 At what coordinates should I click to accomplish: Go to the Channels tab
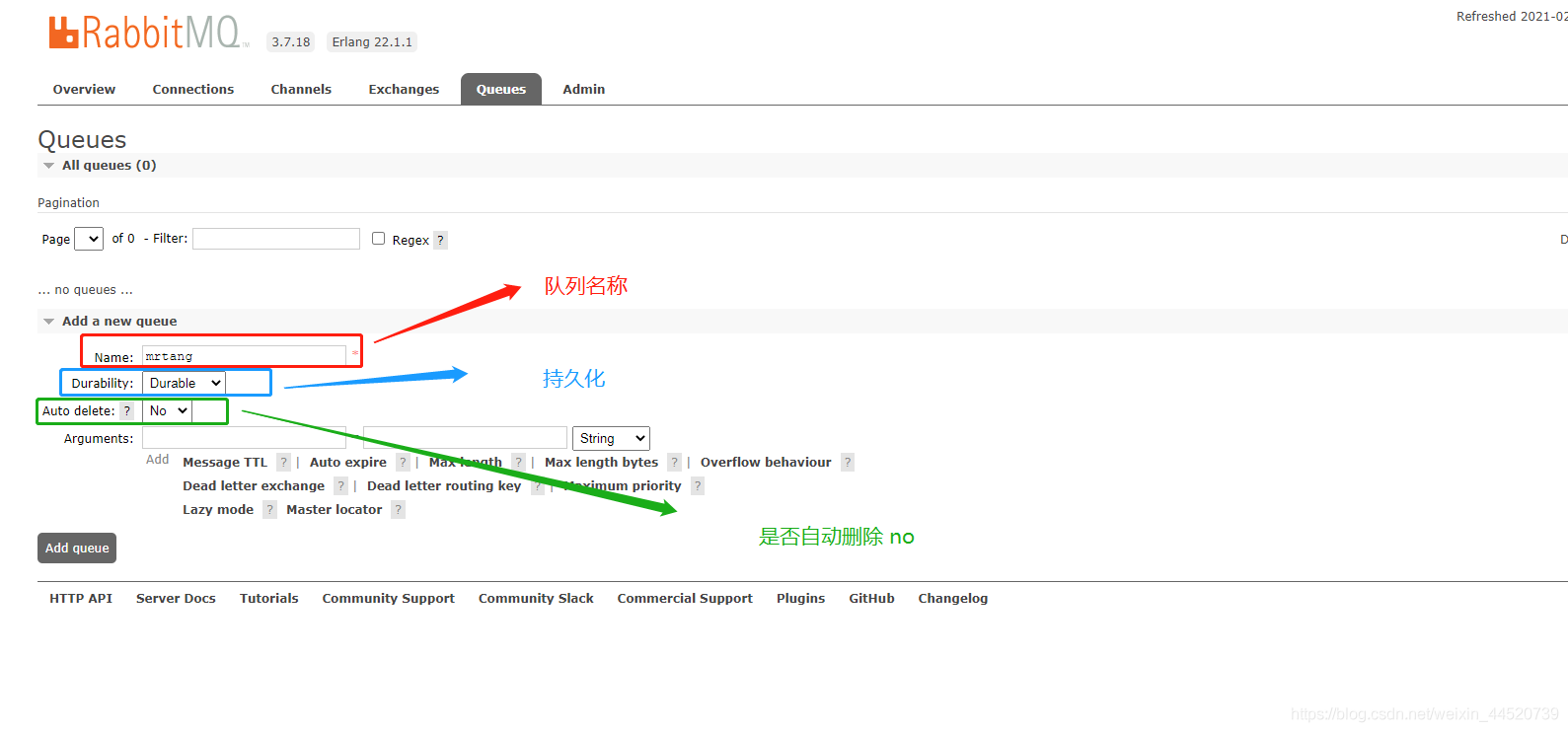coord(301,89)
